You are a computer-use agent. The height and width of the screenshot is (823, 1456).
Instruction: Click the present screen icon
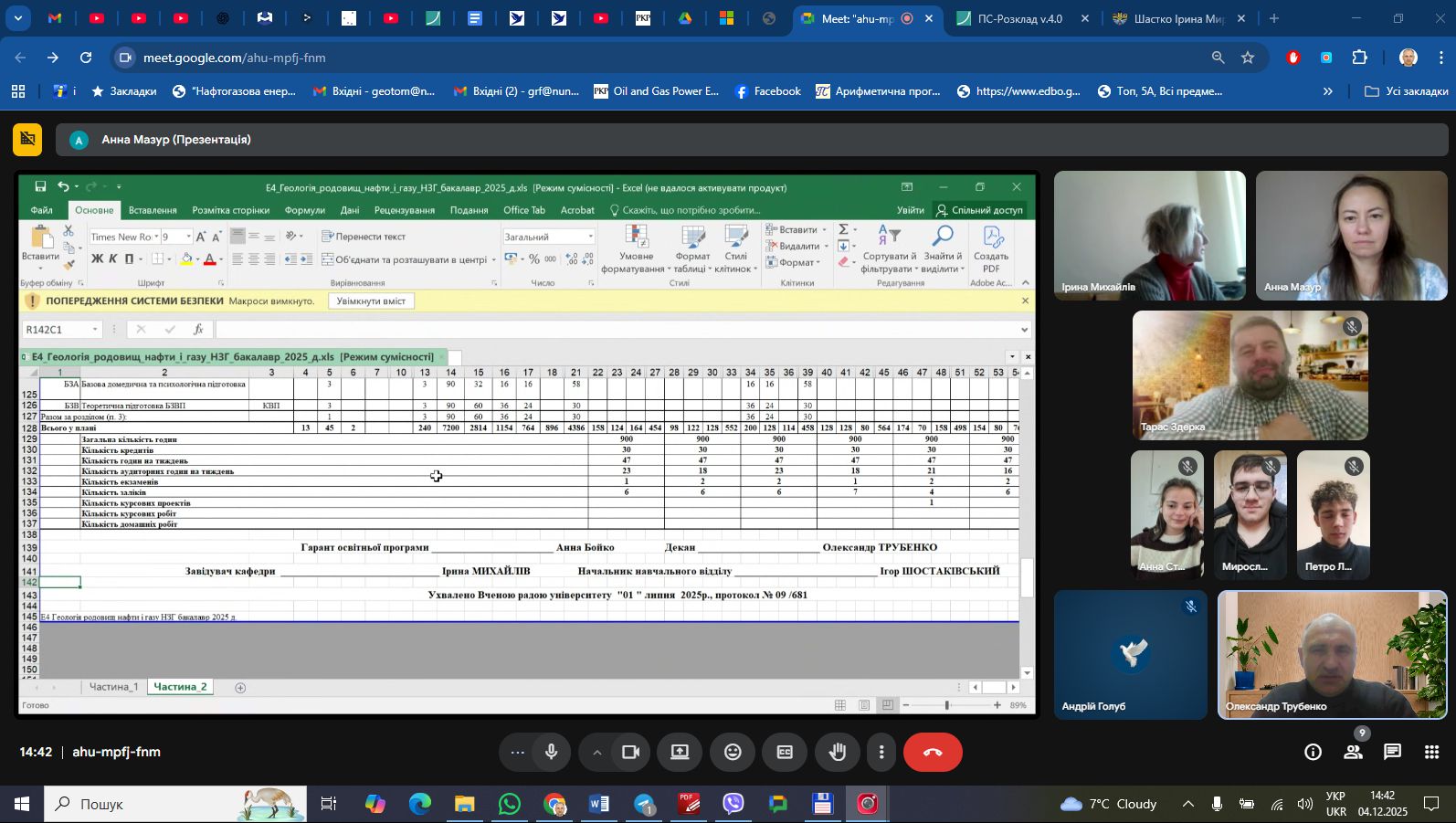681,753
